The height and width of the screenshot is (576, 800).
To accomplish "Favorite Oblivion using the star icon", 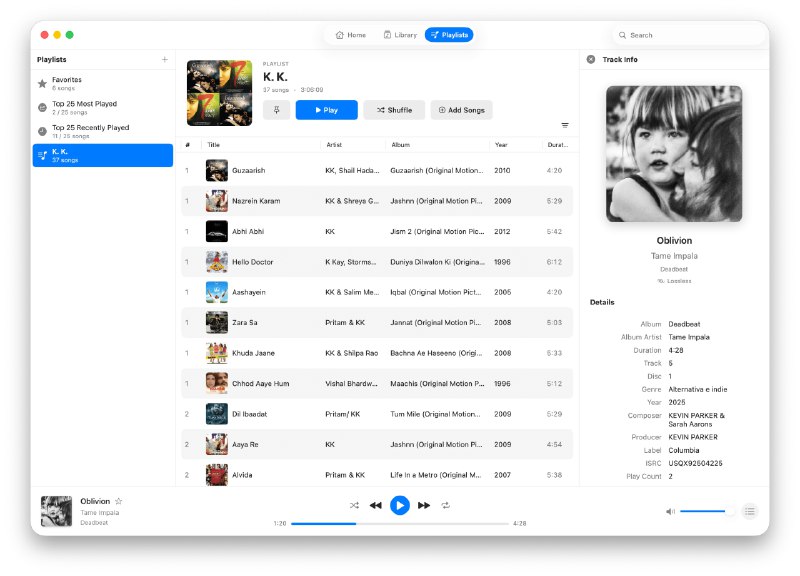I will pos(119,500).
